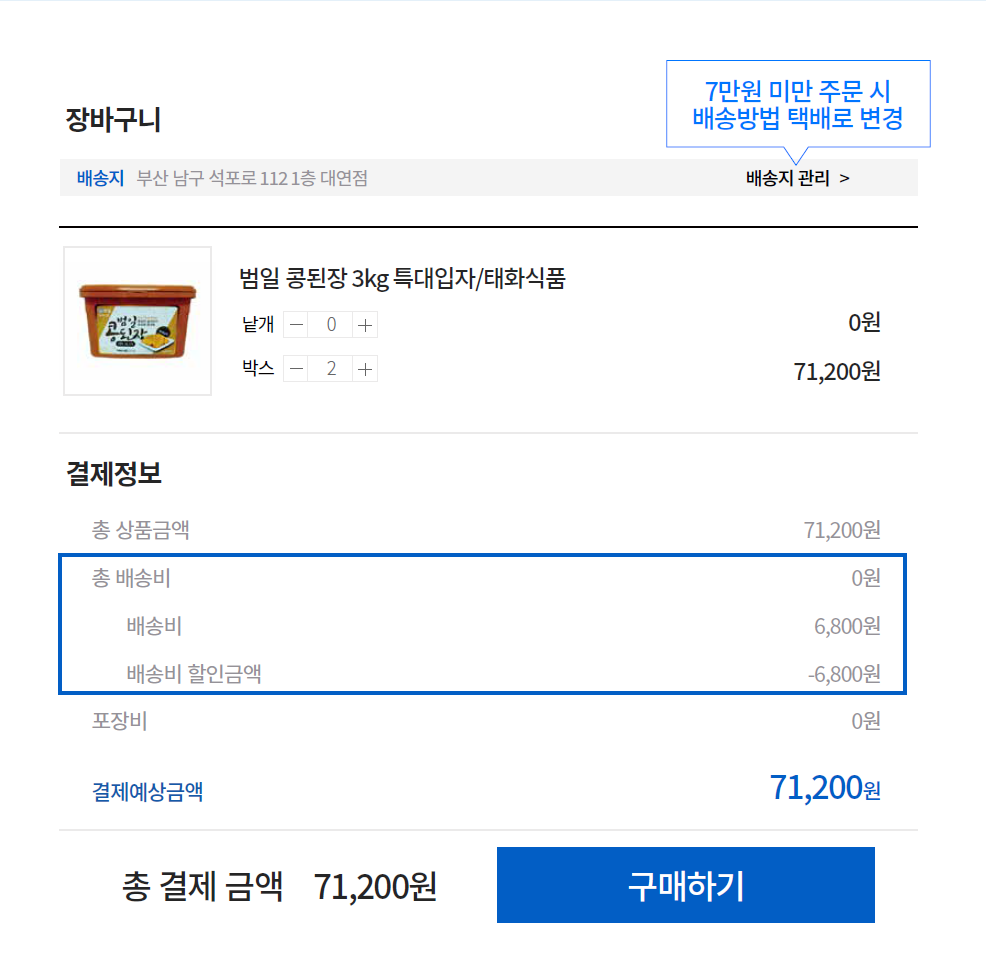
Task: Click the 낱개 quantity input field
Action: 331,324
